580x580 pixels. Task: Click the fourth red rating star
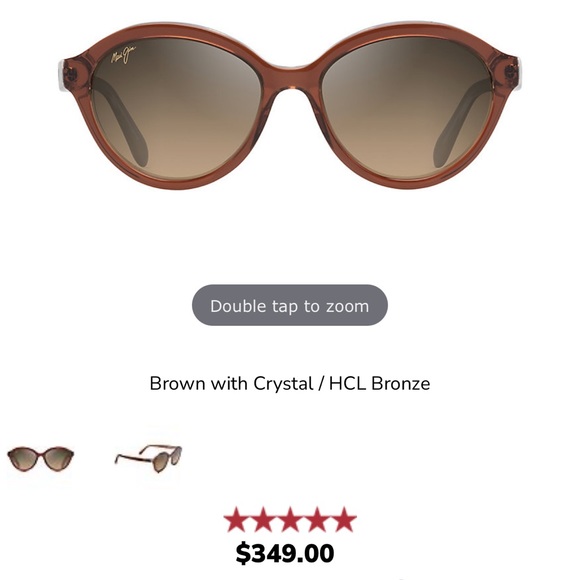317,519
